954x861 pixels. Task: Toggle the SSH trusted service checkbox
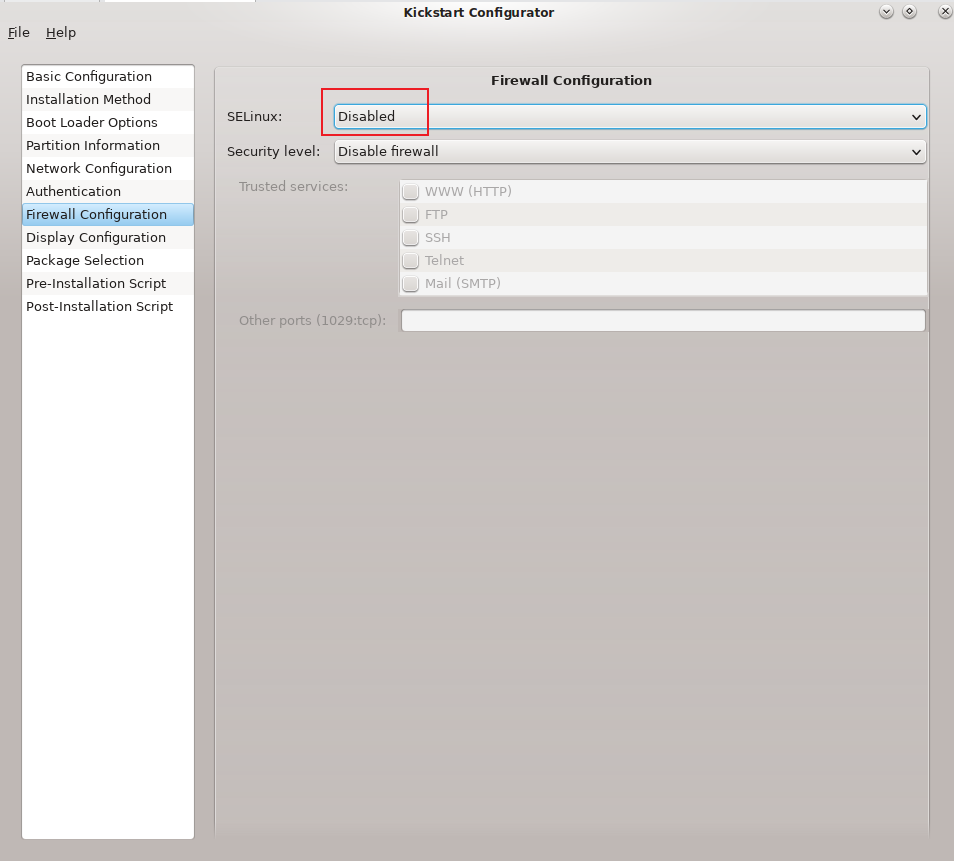pyautogui.click(x=411, y=237)
